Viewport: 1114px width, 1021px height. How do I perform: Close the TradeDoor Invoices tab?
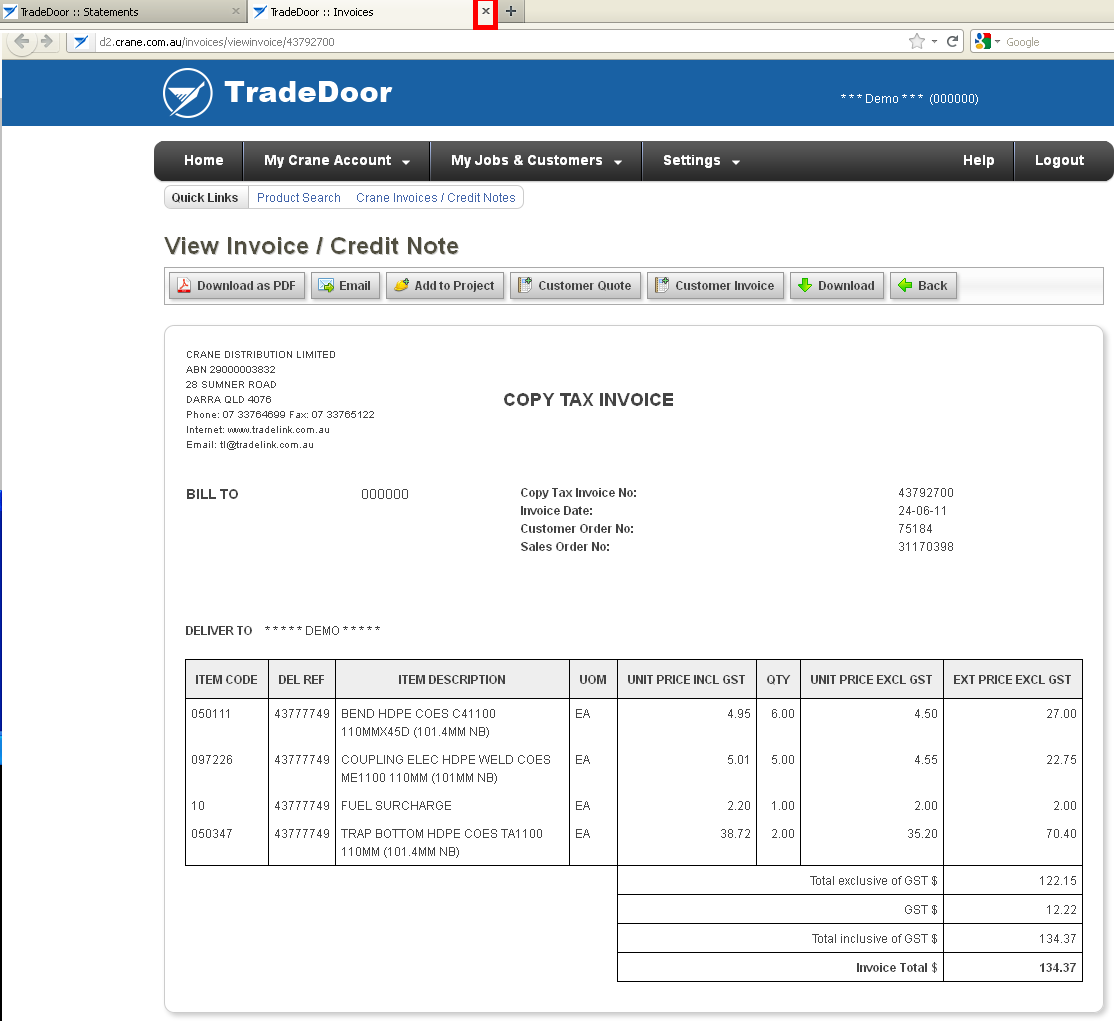[x=486, y=11]
